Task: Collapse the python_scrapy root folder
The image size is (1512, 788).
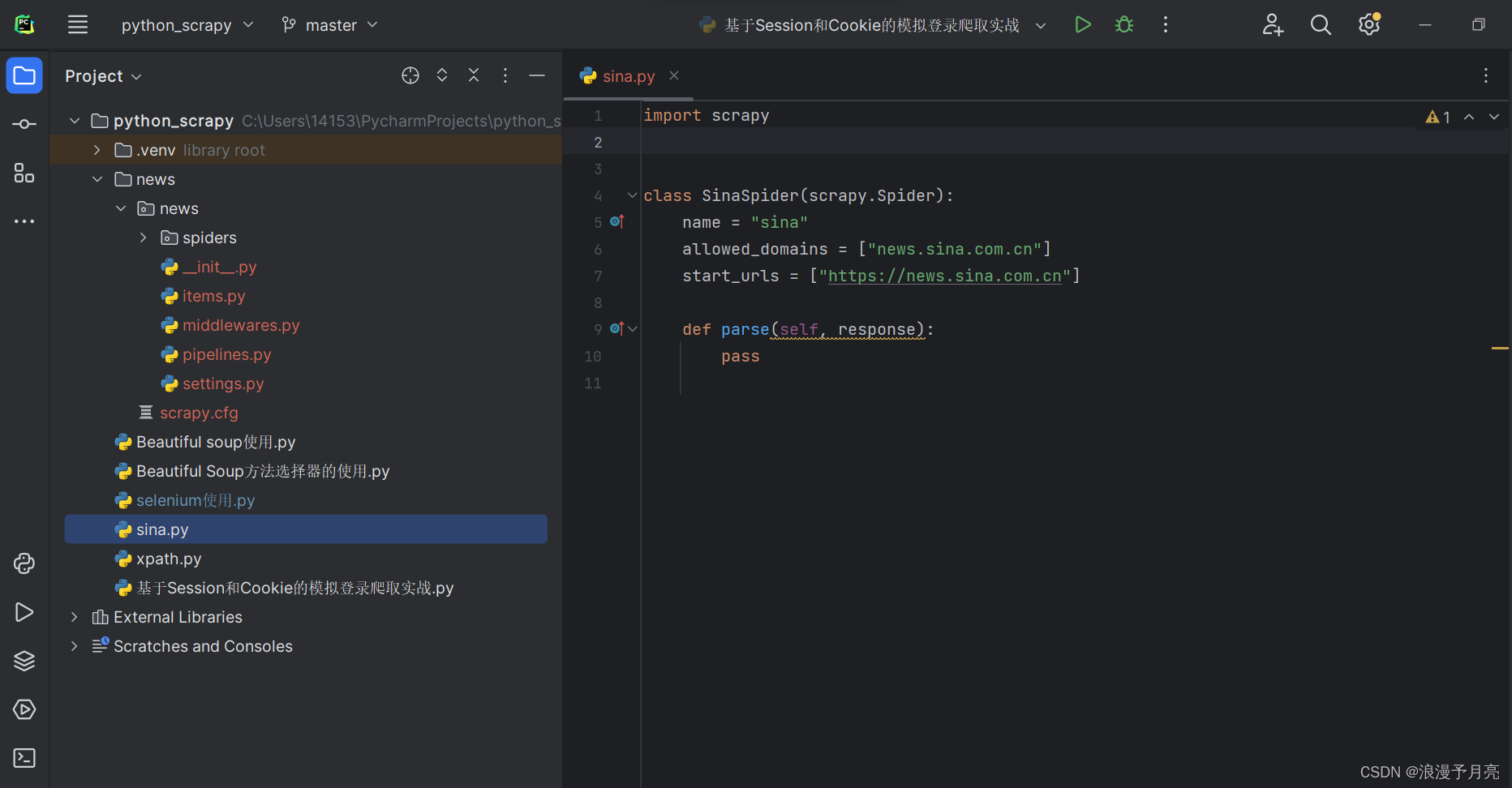Action: [x=75, y=121]
